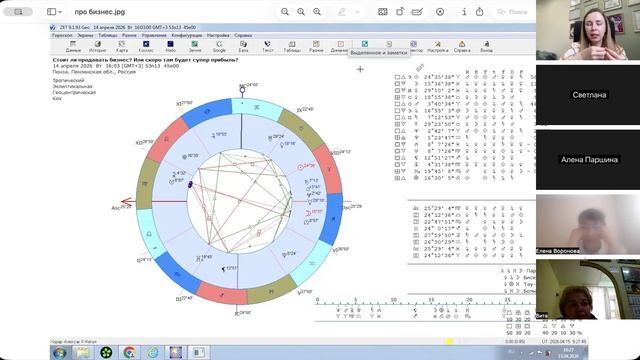Open the Конфигурация menu
This screenshot has width=640, height=360.
[x=187, y=36]
